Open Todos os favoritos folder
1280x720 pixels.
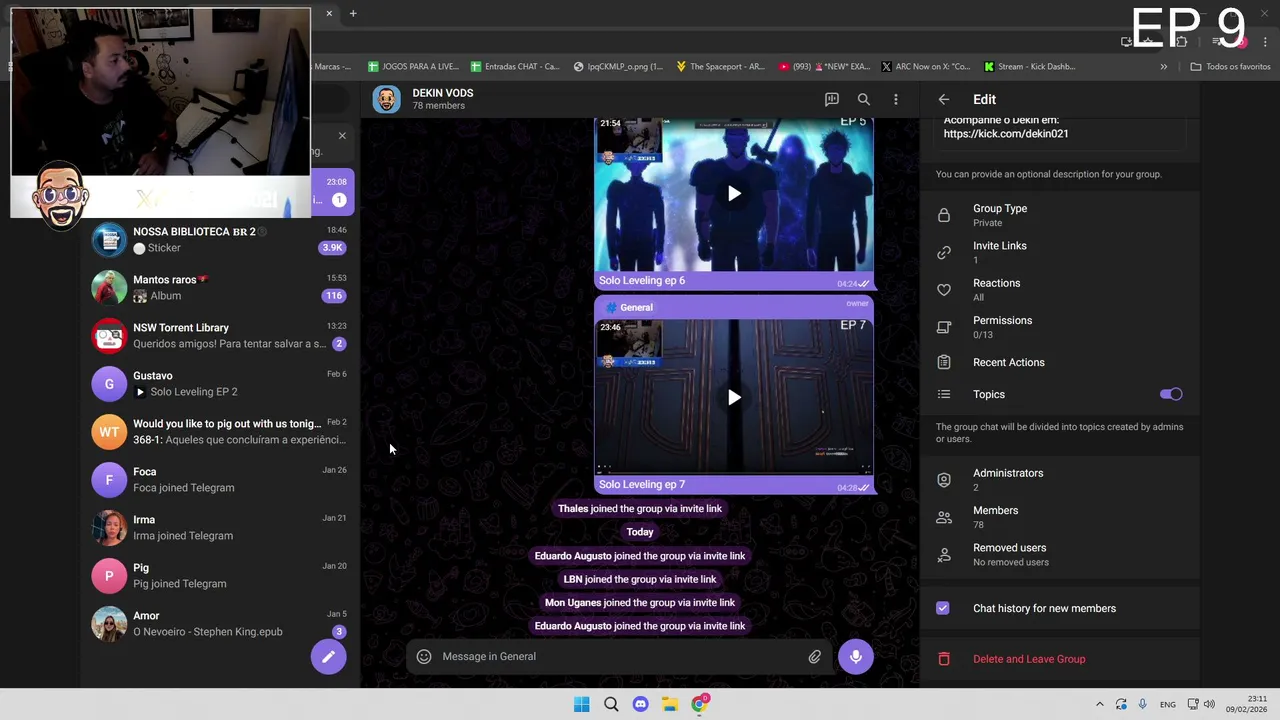[x=1230, y=66]
